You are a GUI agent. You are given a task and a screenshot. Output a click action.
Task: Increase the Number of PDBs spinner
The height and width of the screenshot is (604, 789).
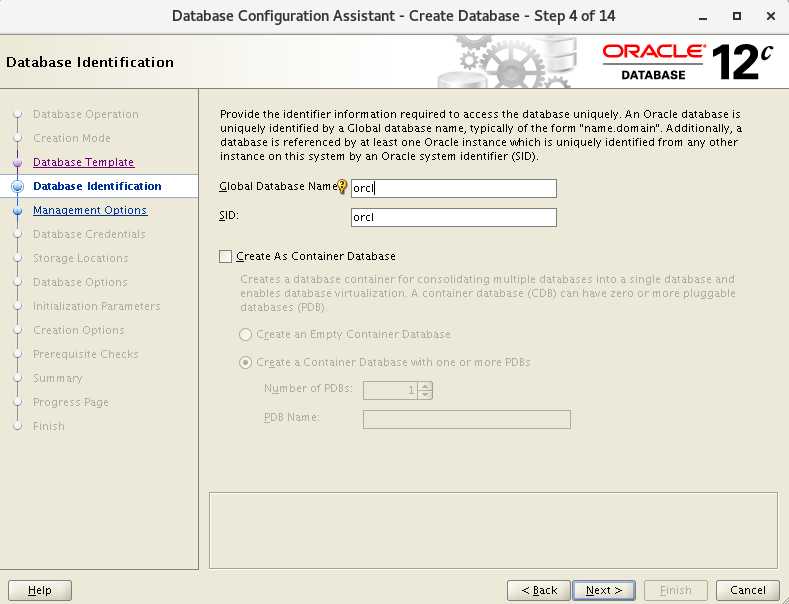pyautogui.click(x=425, y=386)
